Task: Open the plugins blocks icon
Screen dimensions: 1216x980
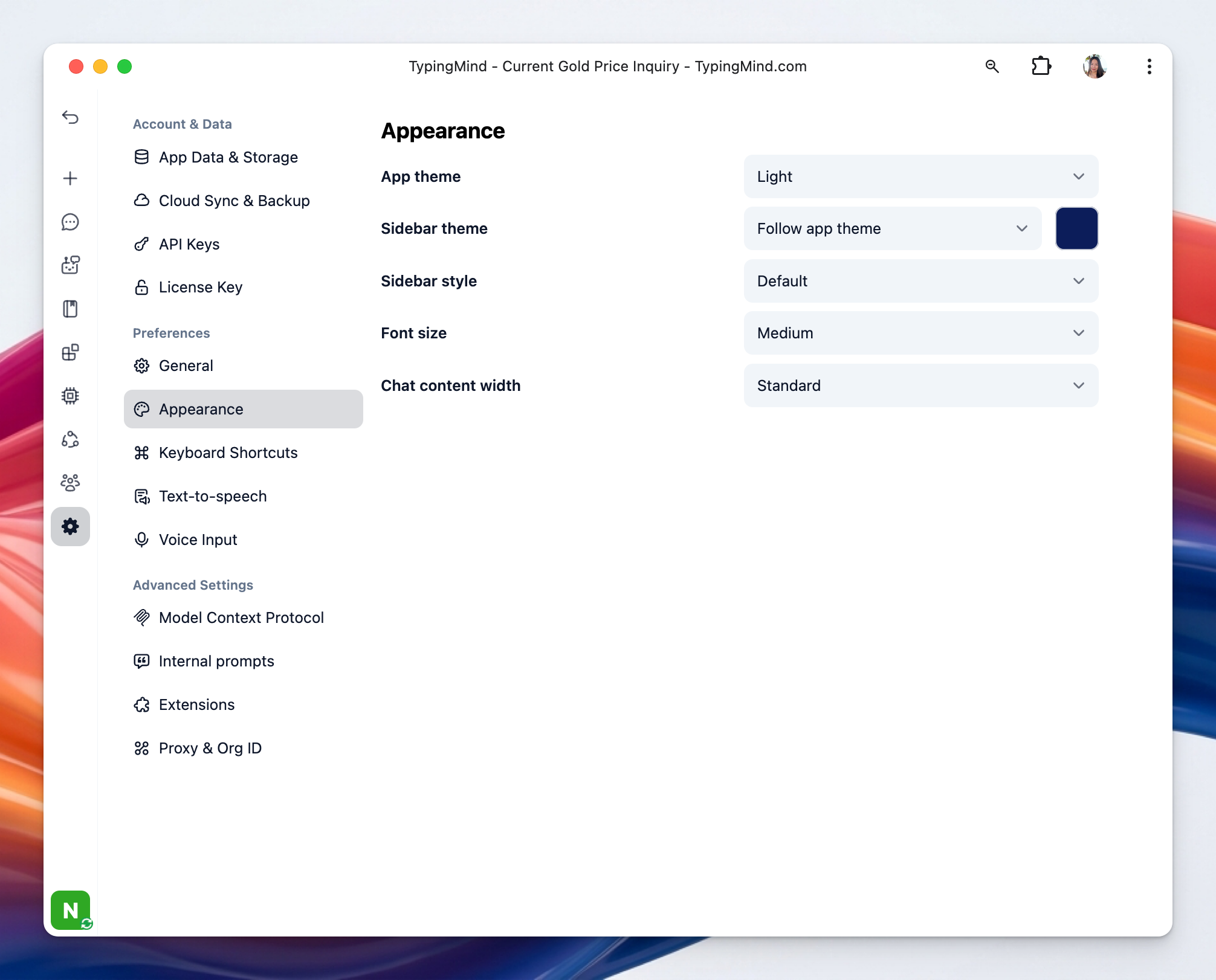Action: pos(70,352)
